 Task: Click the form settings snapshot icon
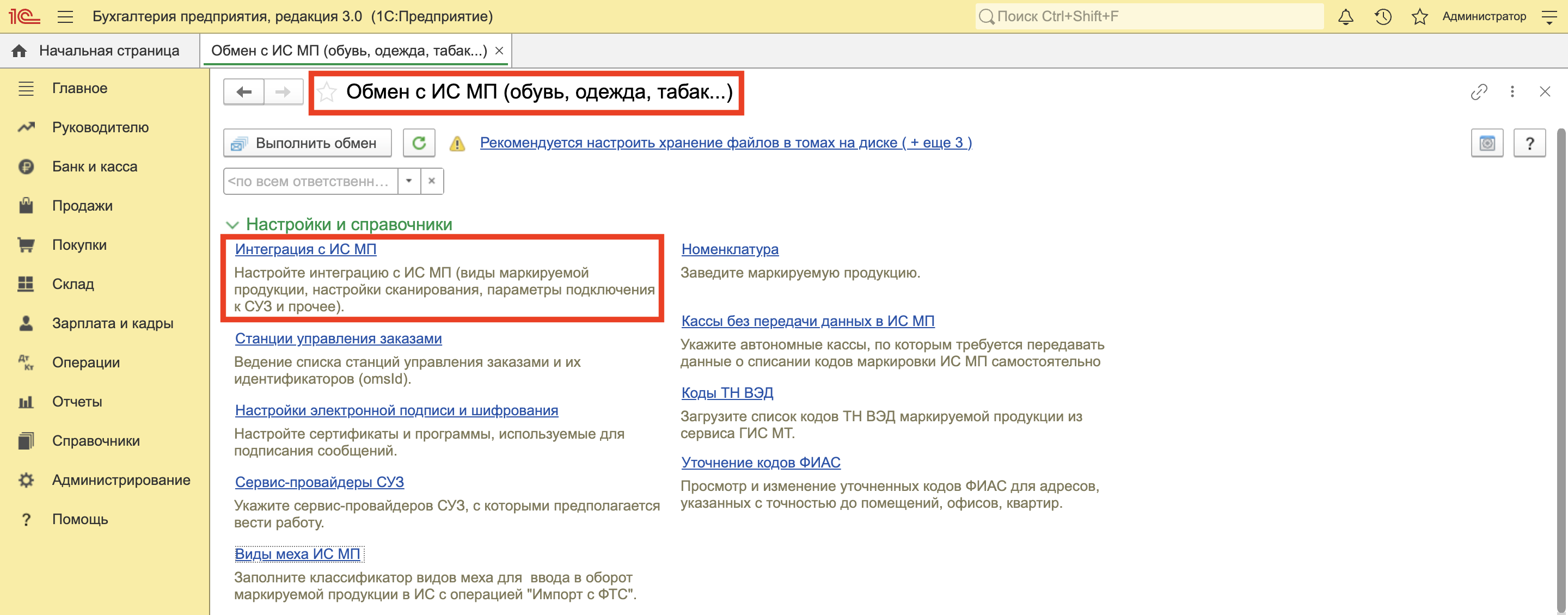click(x=1486, y=144)
